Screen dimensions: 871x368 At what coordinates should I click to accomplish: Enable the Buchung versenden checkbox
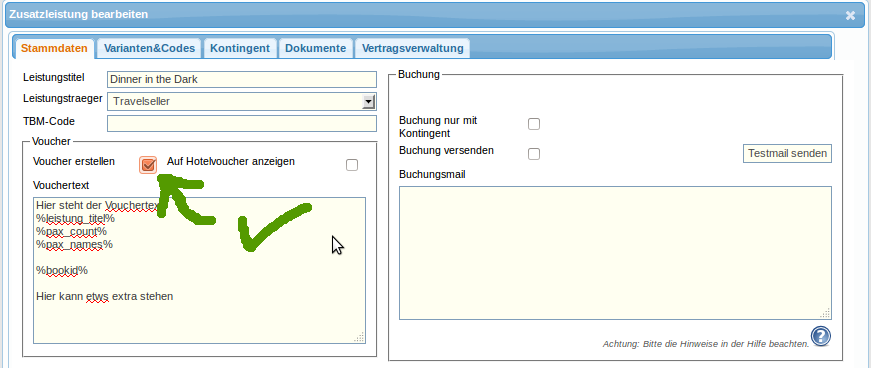pyautogui.click(x=534, y=154)
